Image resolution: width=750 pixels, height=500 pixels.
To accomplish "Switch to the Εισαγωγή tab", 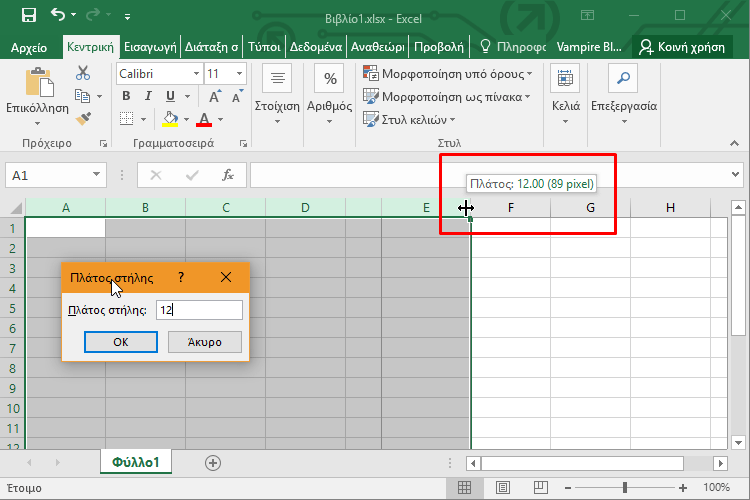I will click(150, 47).
